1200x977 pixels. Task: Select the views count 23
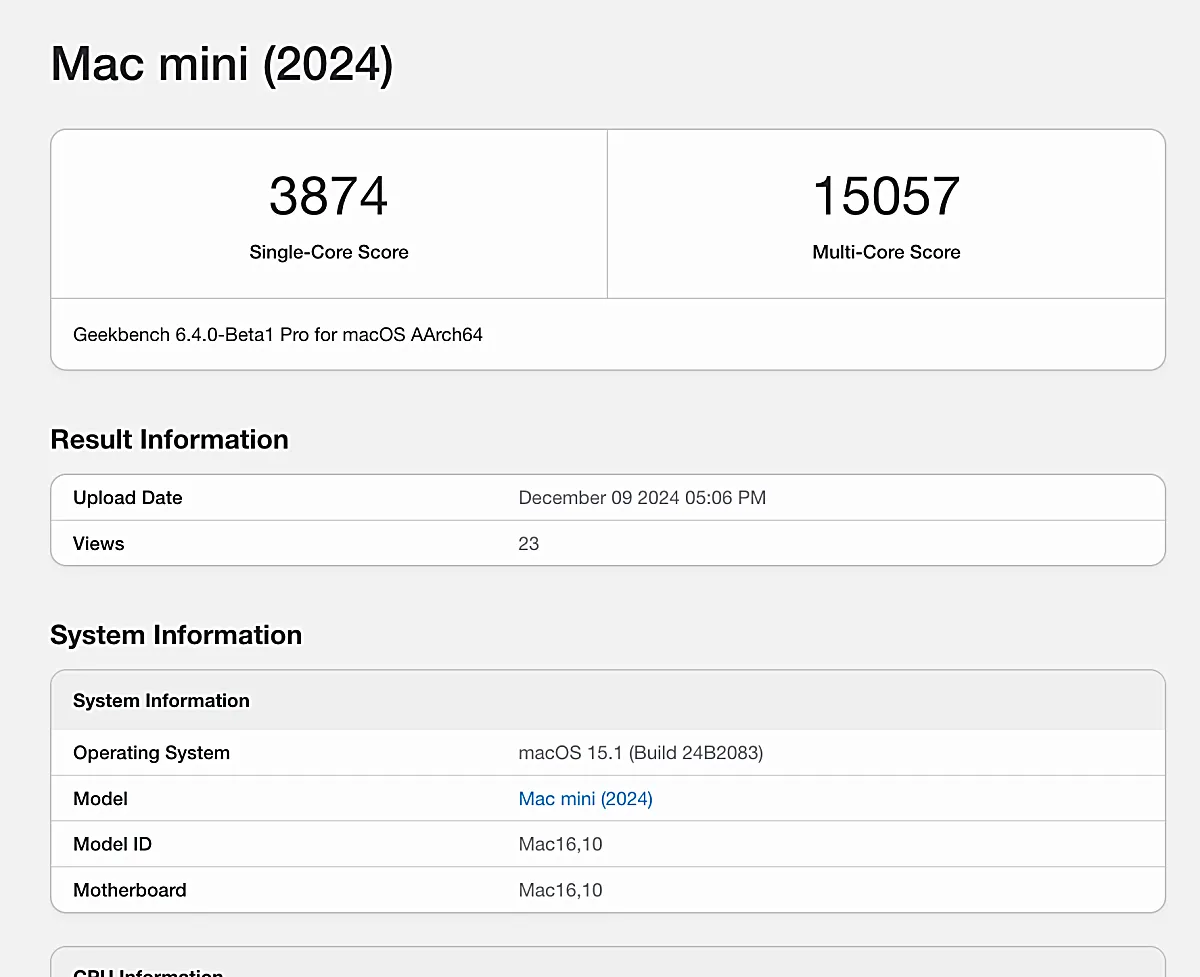529,544
